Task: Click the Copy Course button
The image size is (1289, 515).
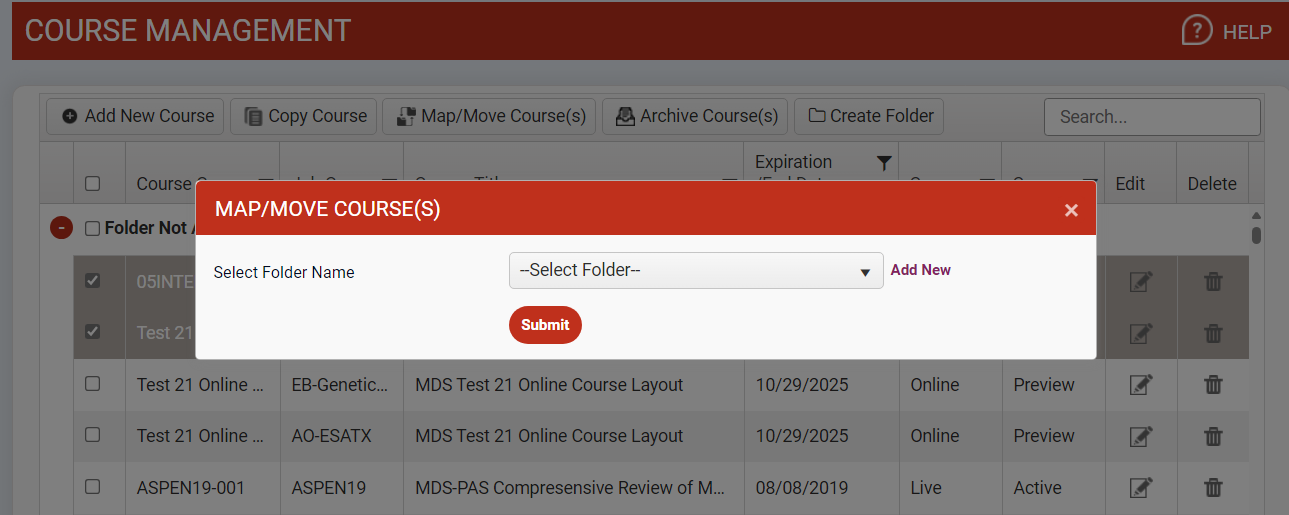Action: [304, 116]
